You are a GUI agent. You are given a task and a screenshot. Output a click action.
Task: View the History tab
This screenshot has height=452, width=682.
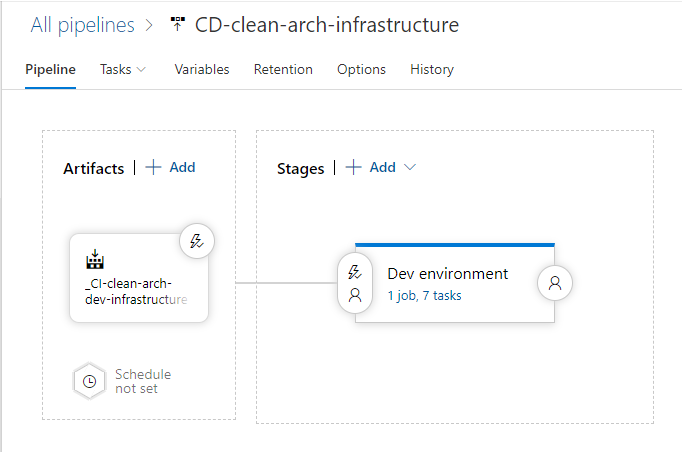(432, 70)
